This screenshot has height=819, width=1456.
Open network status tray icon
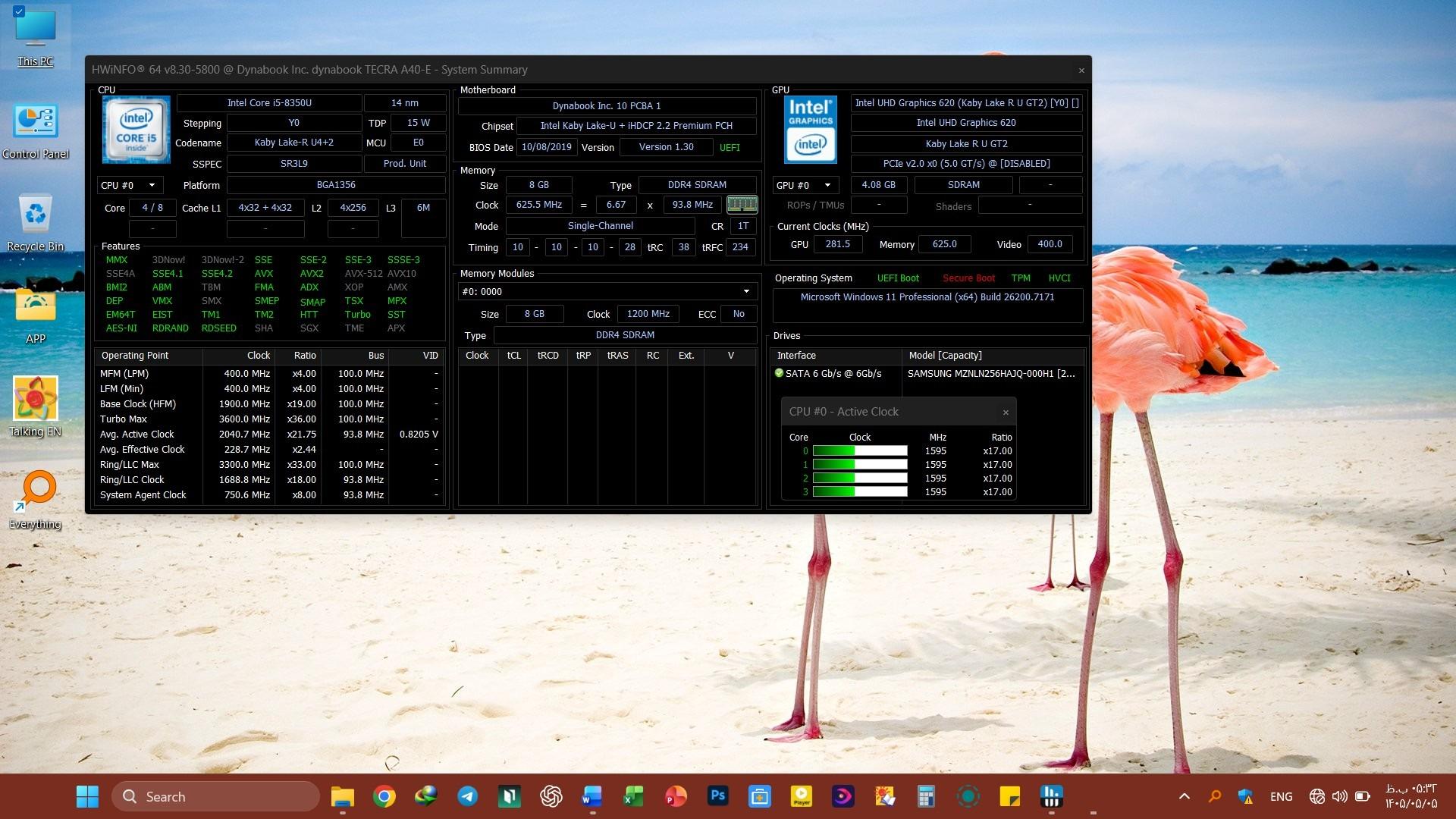pyautogui.click(x=1317, y=796)
